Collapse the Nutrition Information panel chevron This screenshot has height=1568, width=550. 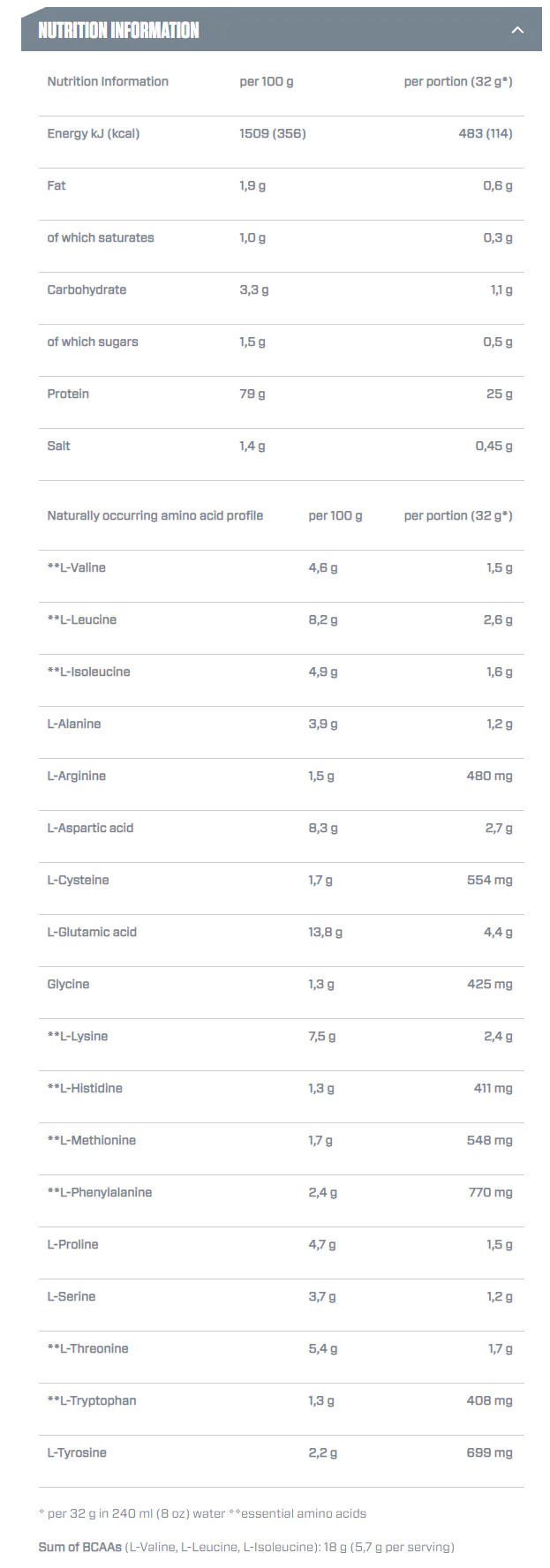[517, 30]
